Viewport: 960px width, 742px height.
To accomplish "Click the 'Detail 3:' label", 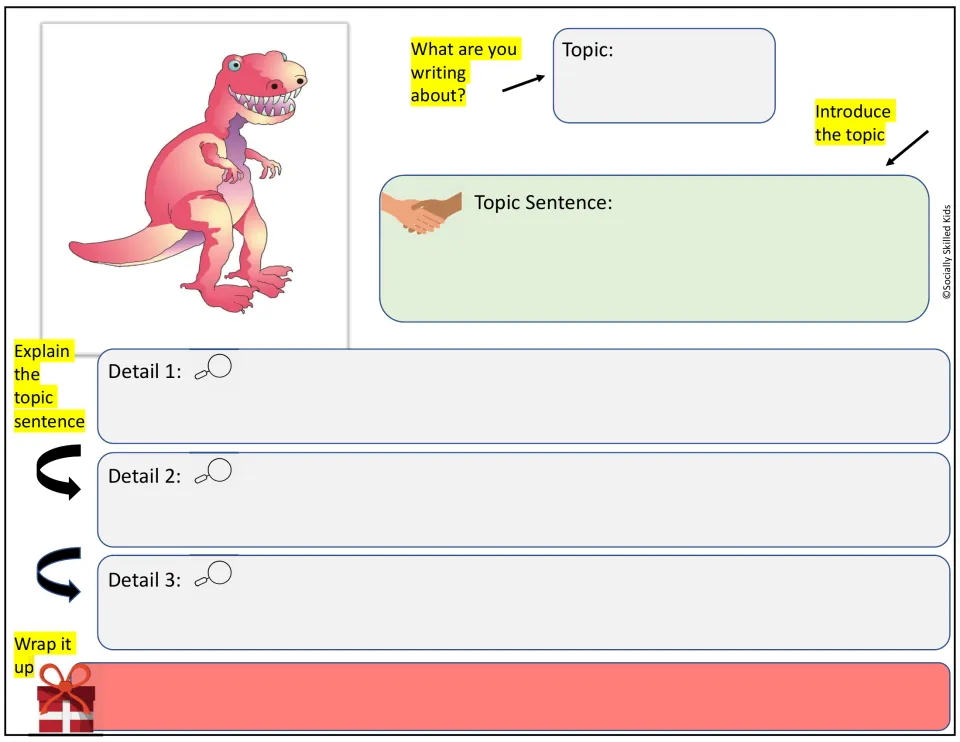I will [x=144, y=580].
